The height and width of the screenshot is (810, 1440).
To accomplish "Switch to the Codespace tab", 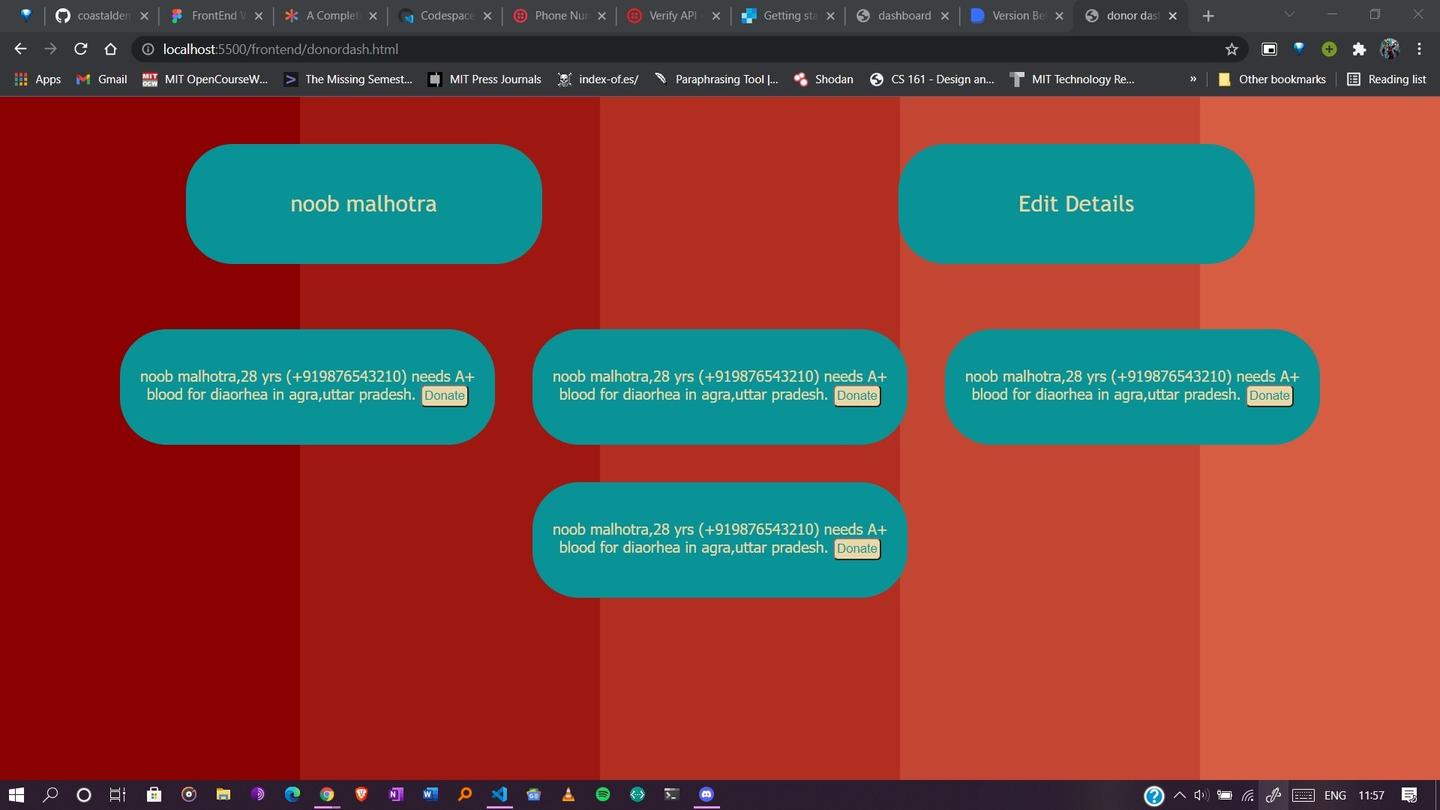I will coord(445,16).
